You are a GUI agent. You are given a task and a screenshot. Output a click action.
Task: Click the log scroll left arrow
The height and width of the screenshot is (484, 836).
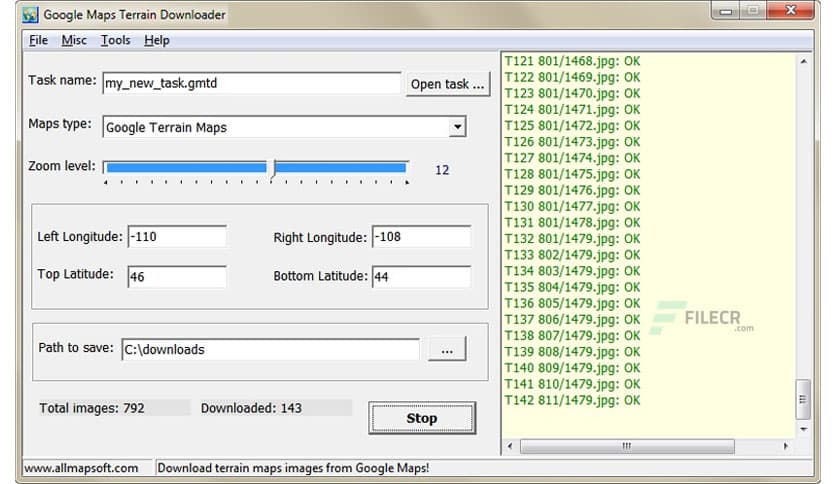click(x=510, y=446)
